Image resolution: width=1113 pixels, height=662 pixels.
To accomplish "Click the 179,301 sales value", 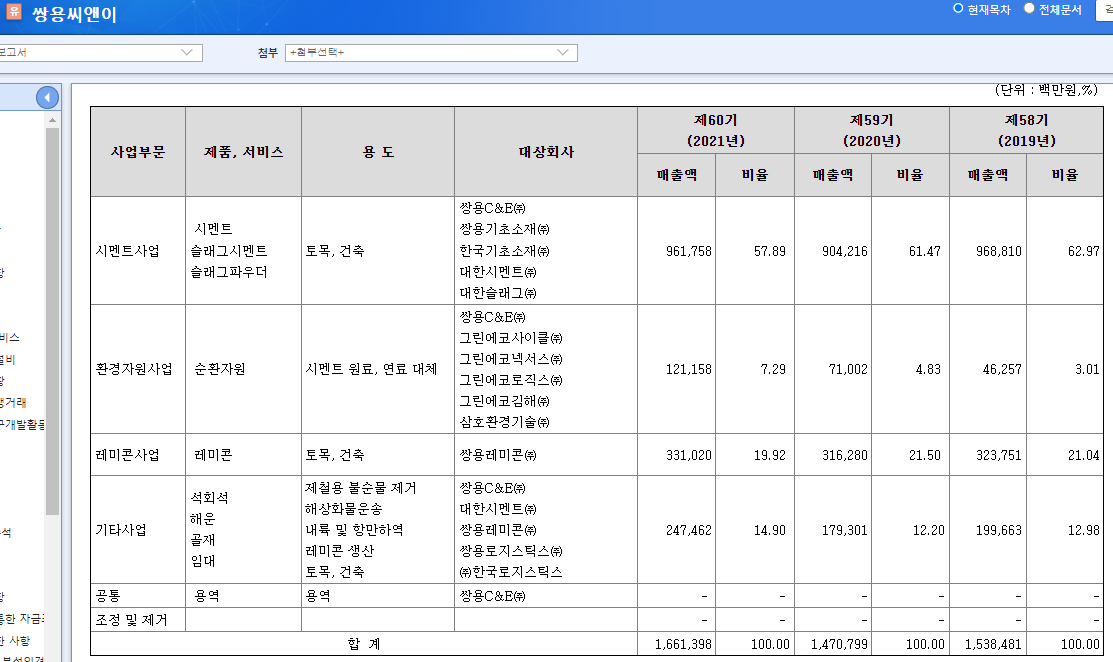I will click(x=845, y=530).
